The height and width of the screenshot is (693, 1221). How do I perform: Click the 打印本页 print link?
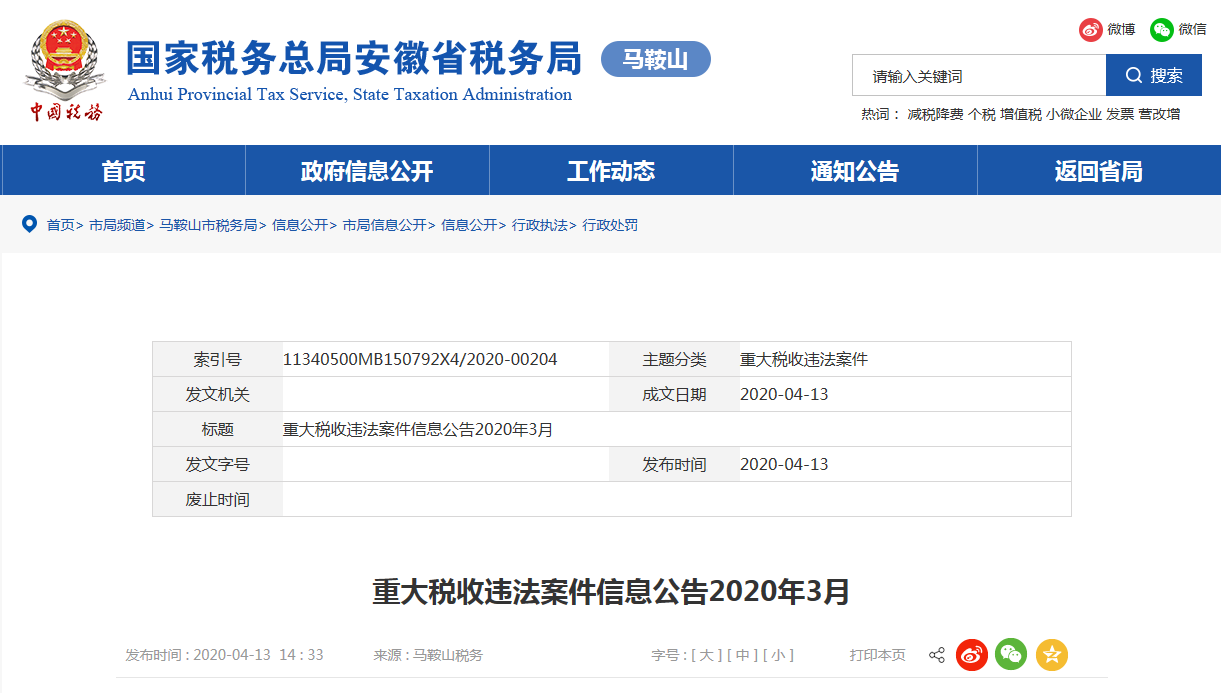[877, 655]
